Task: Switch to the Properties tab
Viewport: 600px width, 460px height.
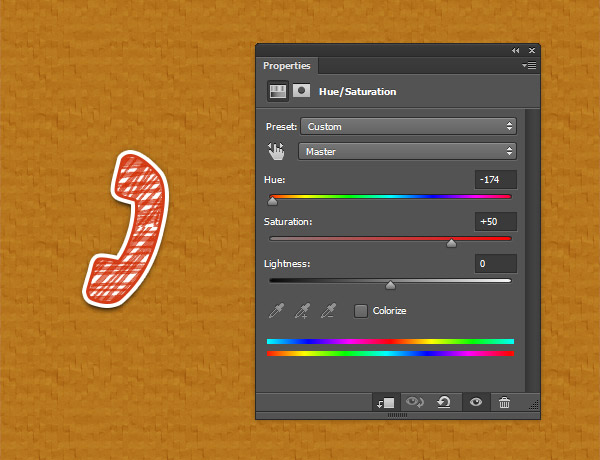Action: [287, 66]
